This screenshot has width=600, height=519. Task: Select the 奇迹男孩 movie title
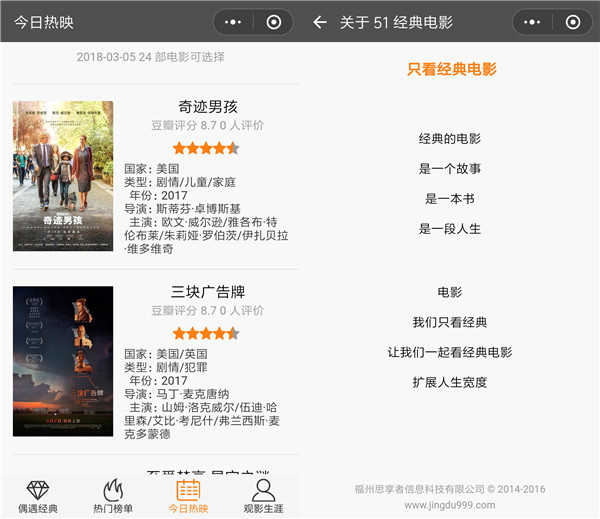coord(207,107)
